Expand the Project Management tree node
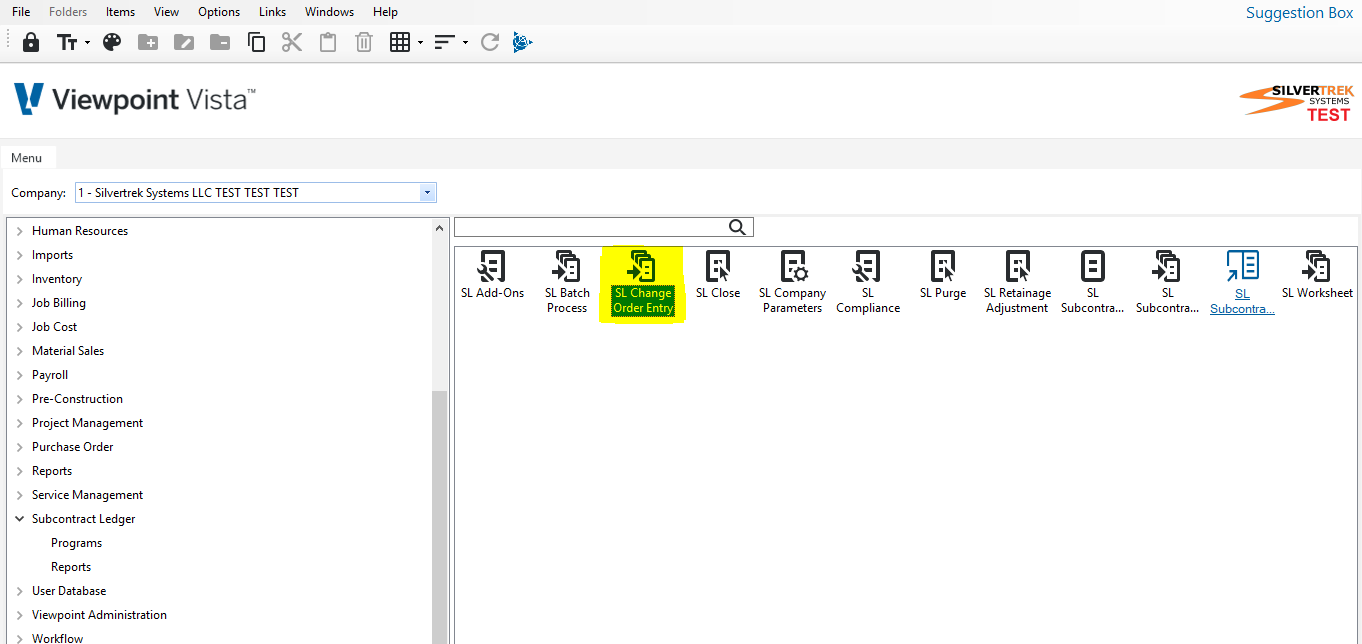 [x=20, y=423]
